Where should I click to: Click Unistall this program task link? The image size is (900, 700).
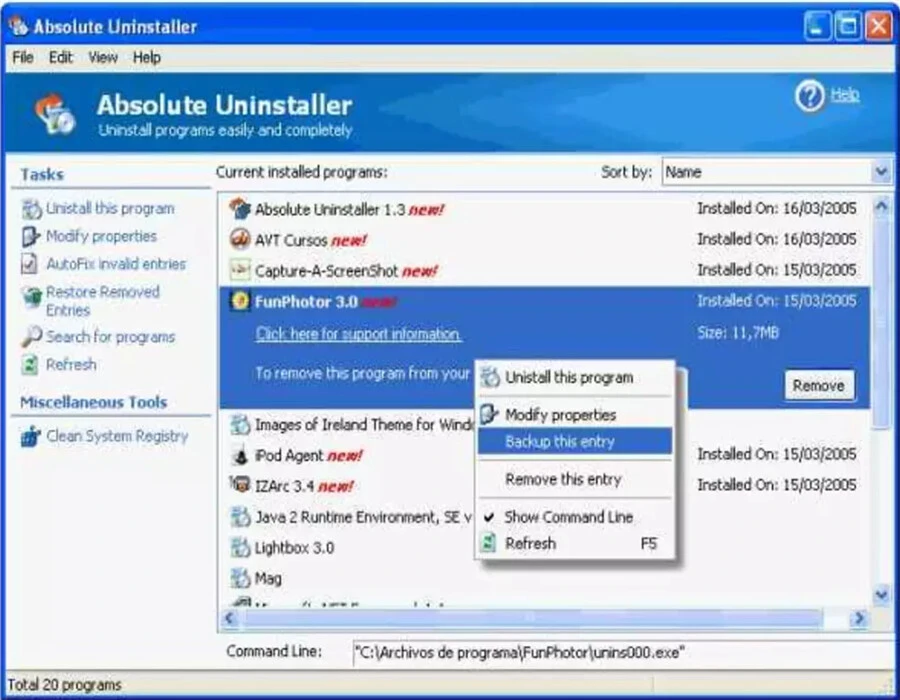[x=110, y=209]
